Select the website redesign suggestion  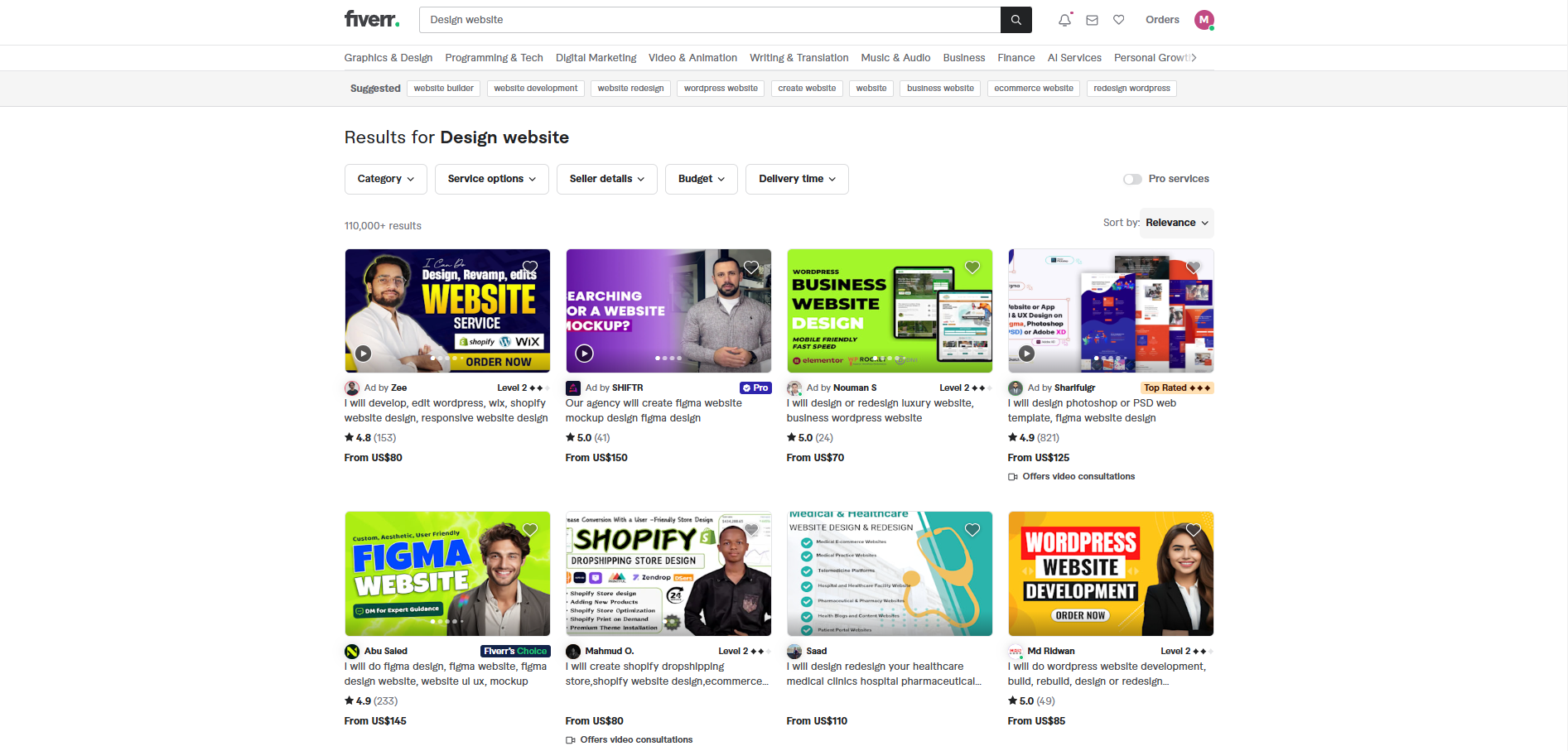[631, 89]
